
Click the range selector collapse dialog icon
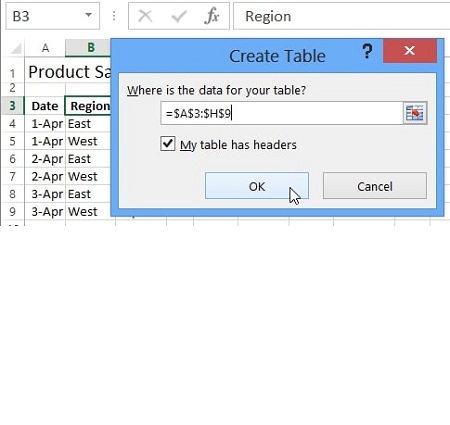[415, 113]
